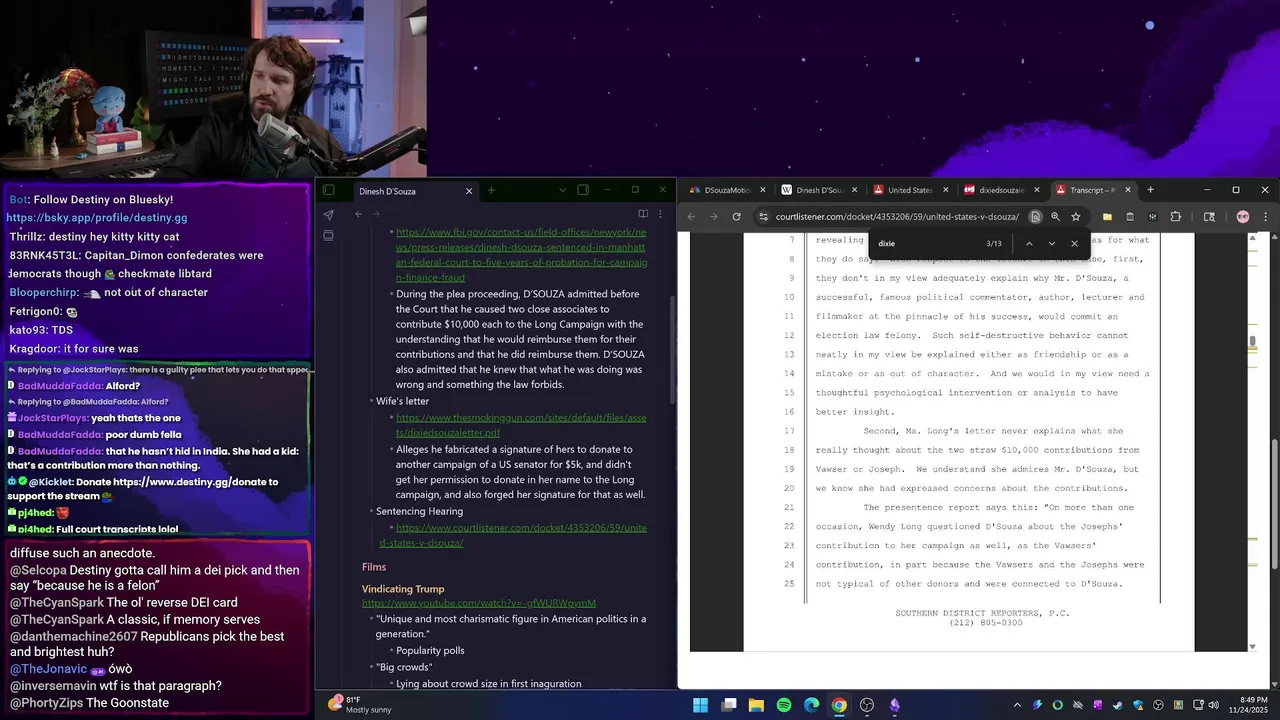The width and height of the screenshot is (1280, 720).
Task: Click find-in-page icon in address bar
Action: click(x=1035, y=217)
